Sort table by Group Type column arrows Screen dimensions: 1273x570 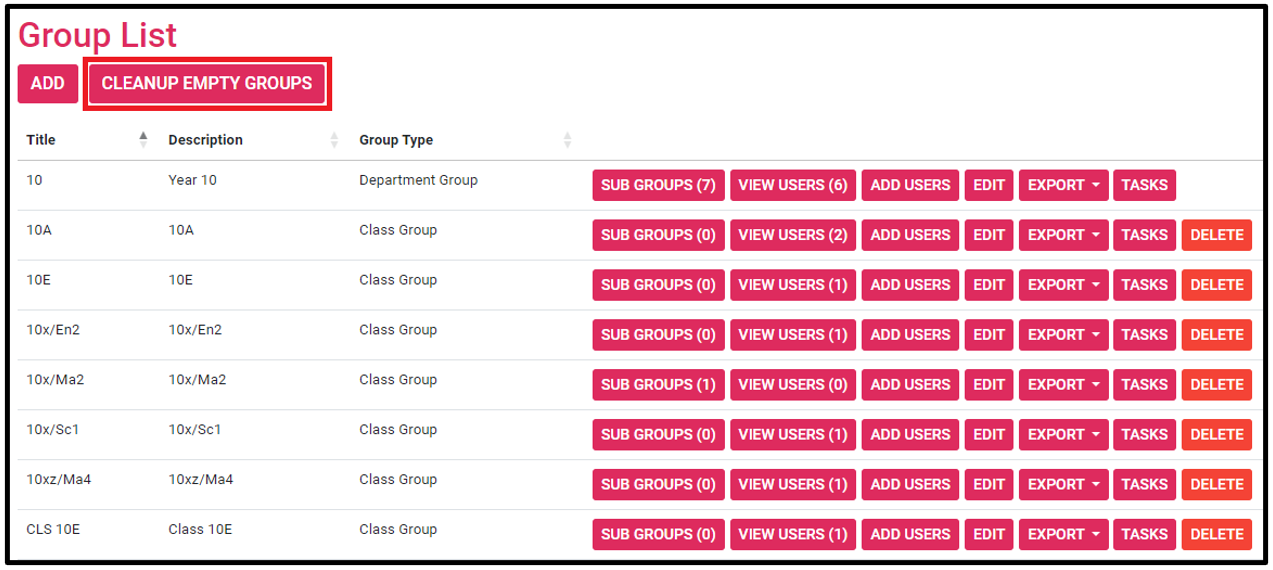pos(567,140)
